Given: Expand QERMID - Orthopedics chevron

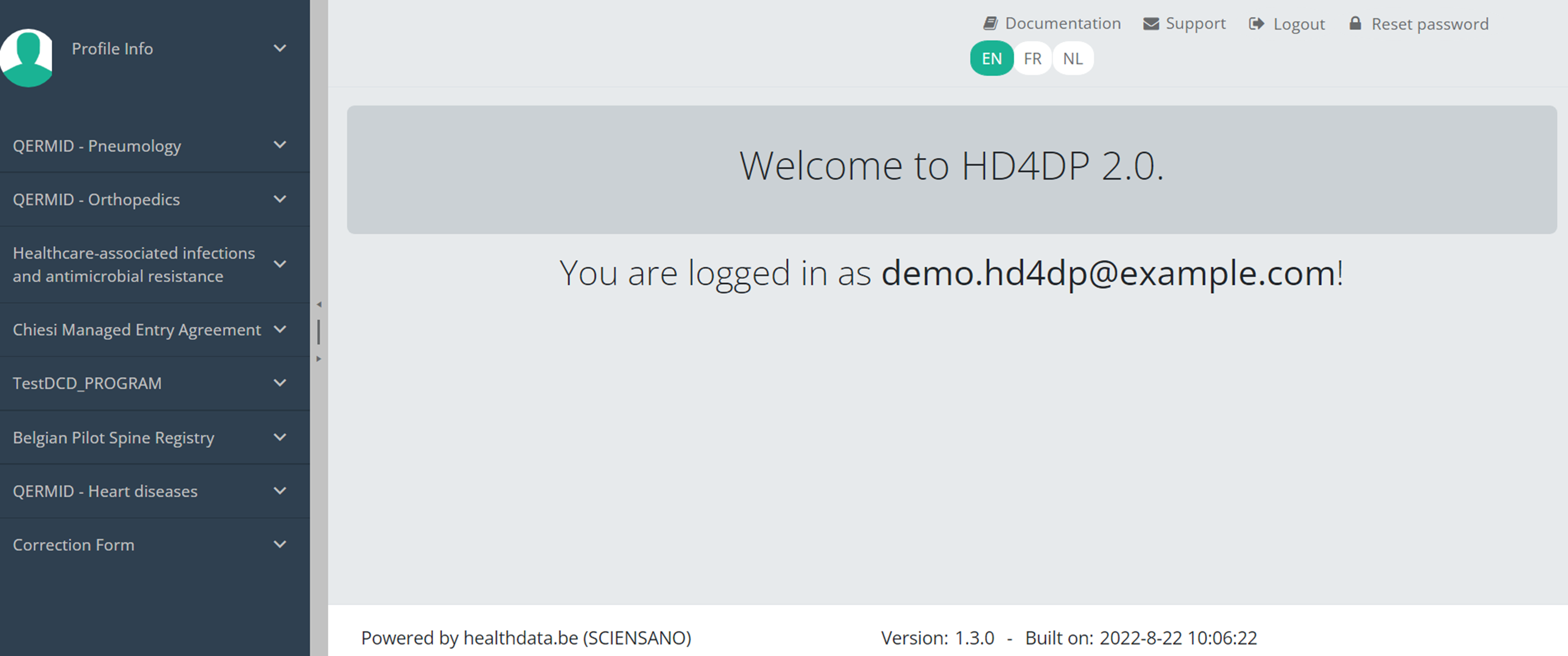Looking at the screenshot, I should (x=280, y=199).
